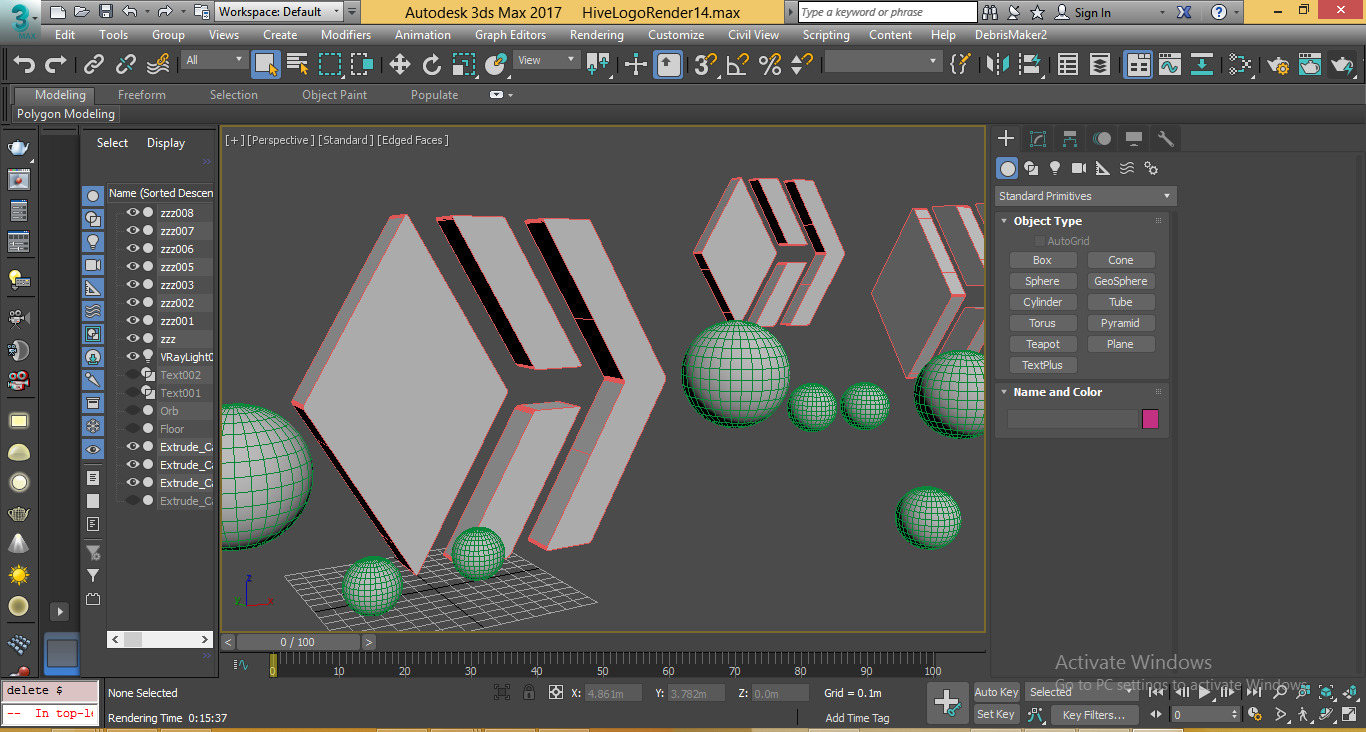Activate the Select and Scale tool
Screen dimensions: 1366x732
coord(464,65)
